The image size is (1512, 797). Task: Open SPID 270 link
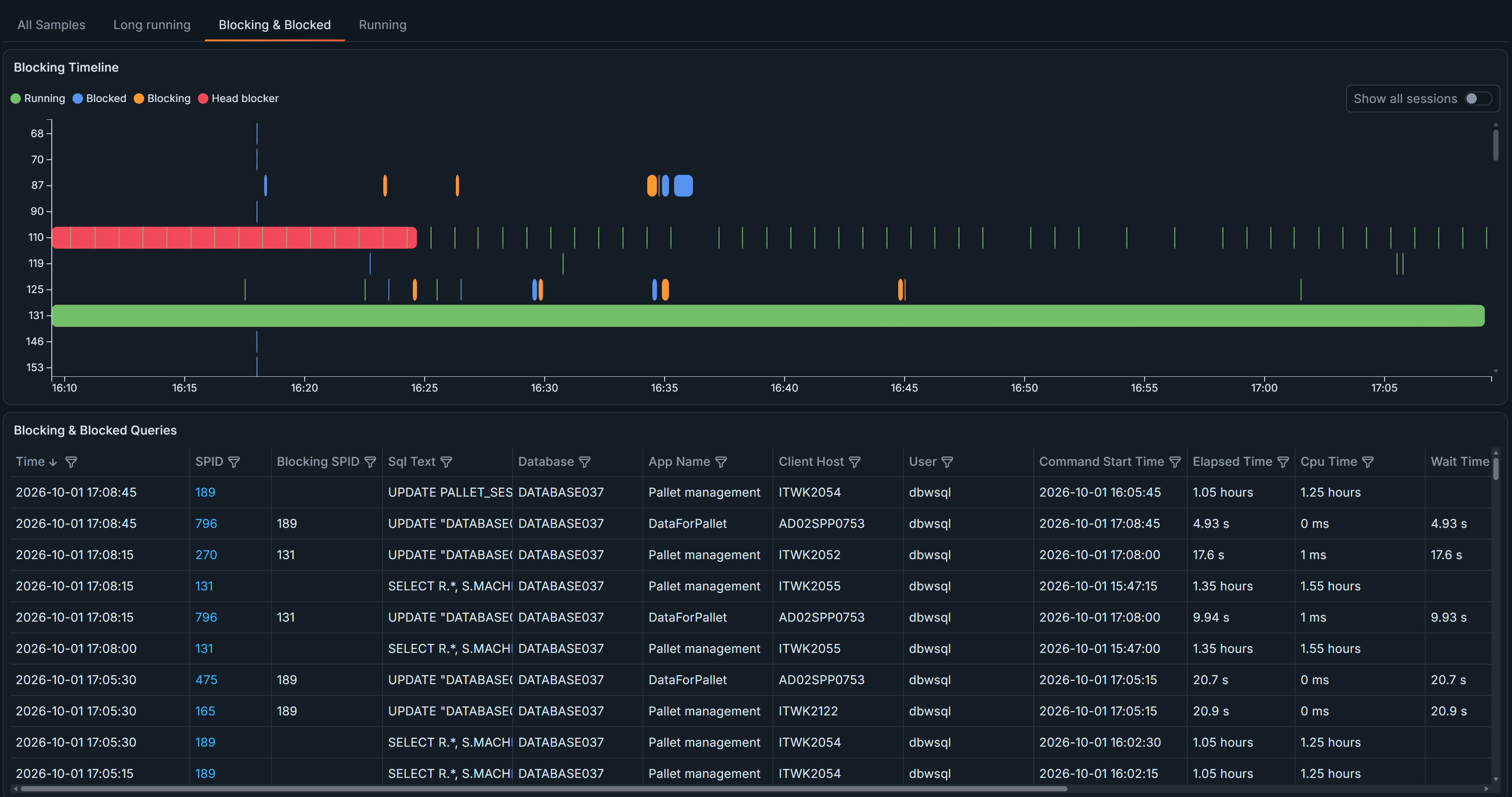click(x=206, y=555)
